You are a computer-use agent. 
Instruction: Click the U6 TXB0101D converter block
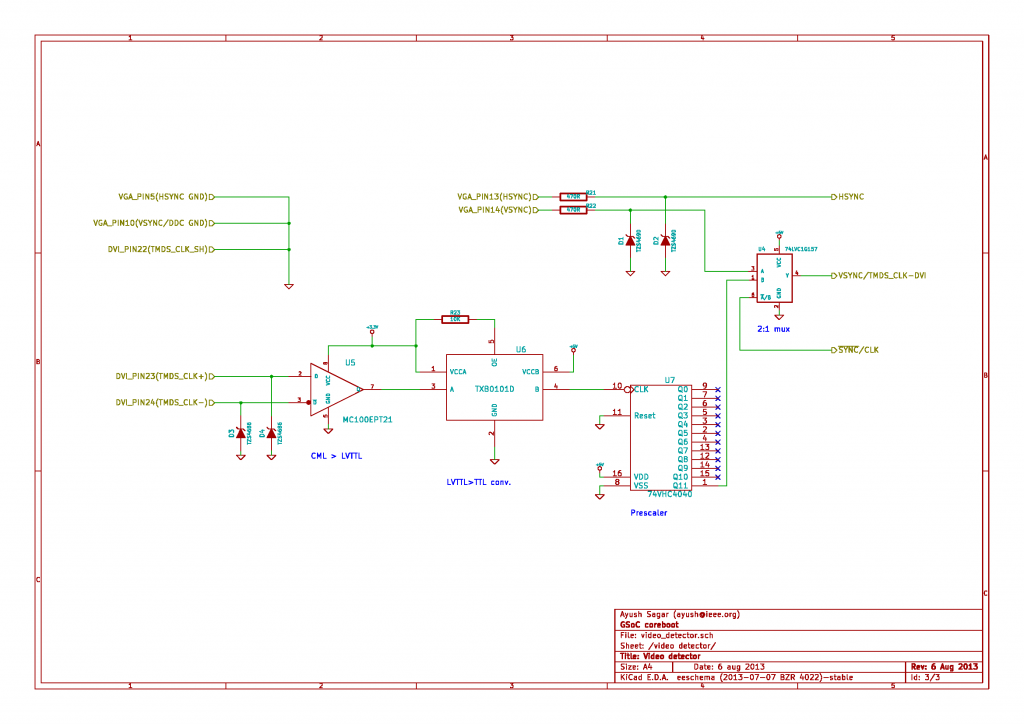(494, 387)
